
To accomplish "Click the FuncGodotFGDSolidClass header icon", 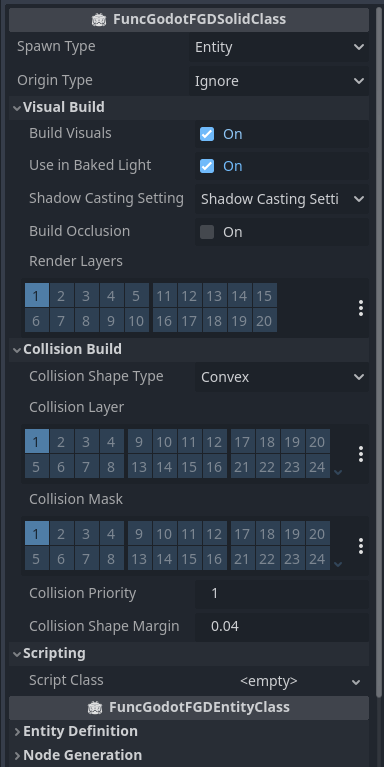I will 99,20.
